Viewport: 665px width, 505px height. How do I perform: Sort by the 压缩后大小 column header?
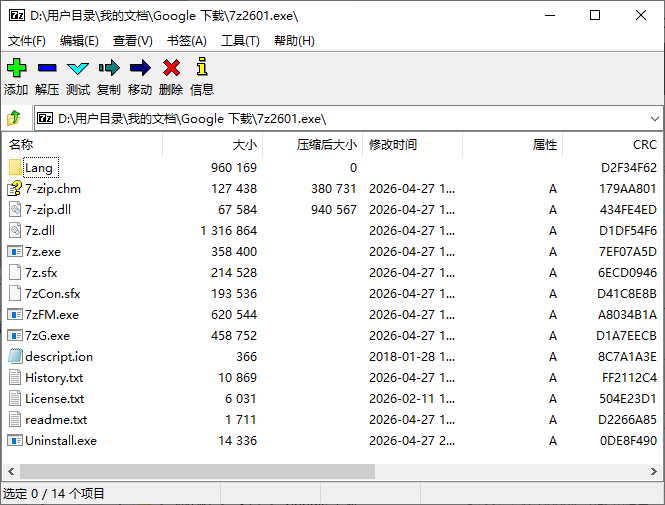[313, 145]
